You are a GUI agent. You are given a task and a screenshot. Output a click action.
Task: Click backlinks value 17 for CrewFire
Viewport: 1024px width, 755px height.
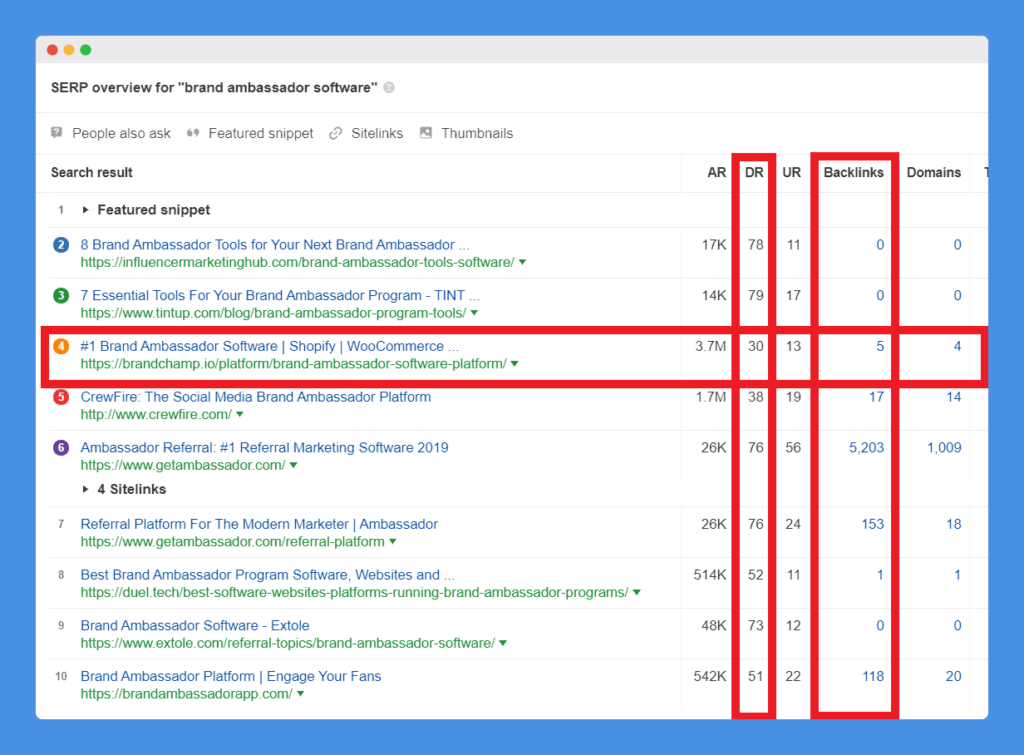pyautogui.click(x=876, y=396)
